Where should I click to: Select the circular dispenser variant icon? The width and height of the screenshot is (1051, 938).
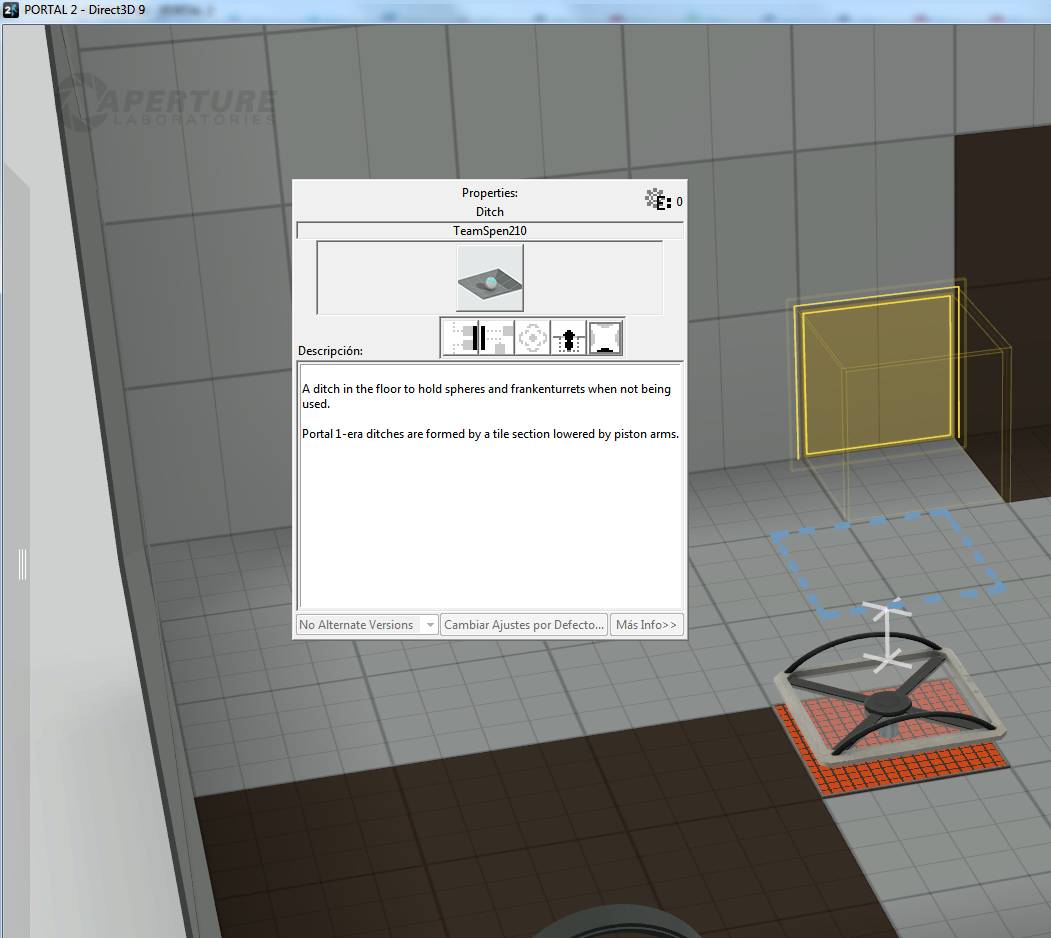tap(532, 337)
